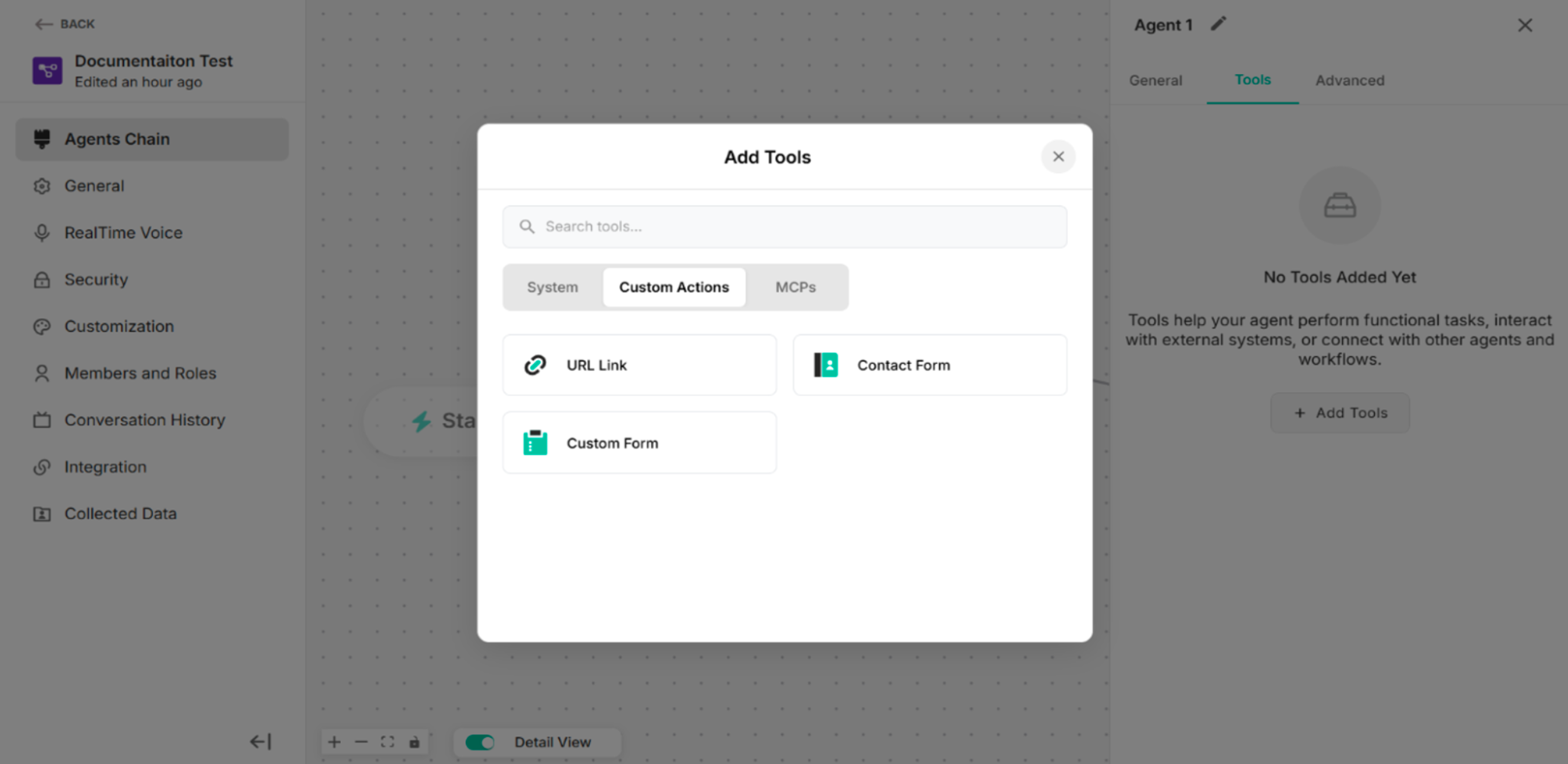
Task: Click the toolbox icon in empty tools panel
Action: click(x=1340, y=205)
